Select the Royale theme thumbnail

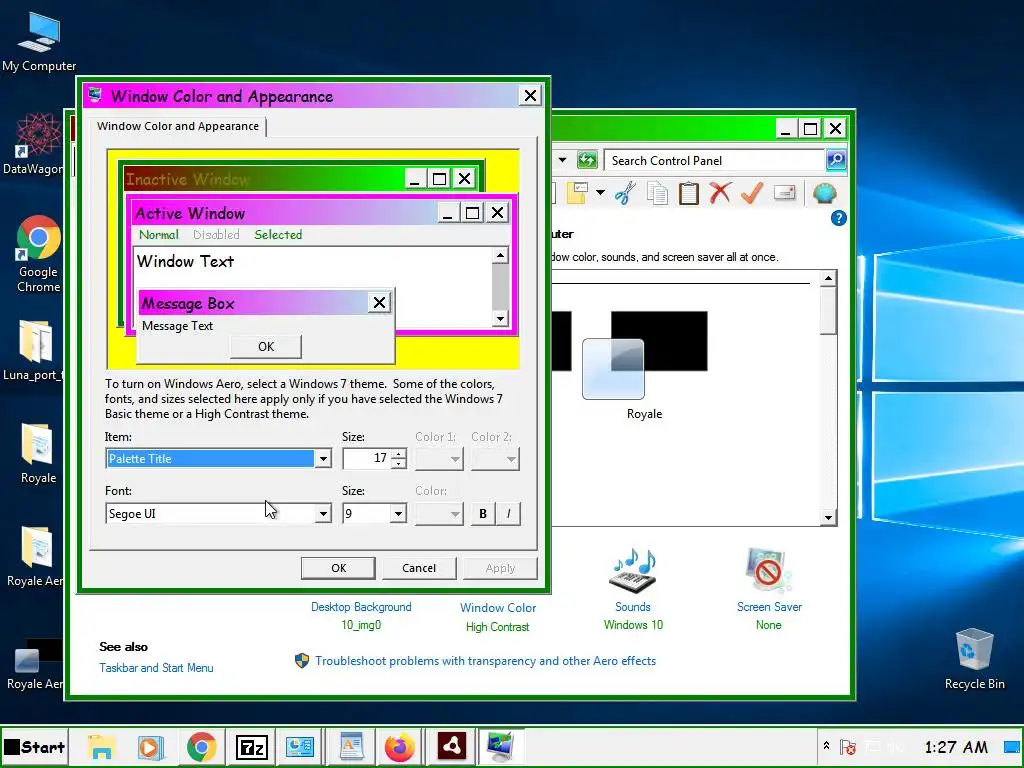[x=644, y=365]
